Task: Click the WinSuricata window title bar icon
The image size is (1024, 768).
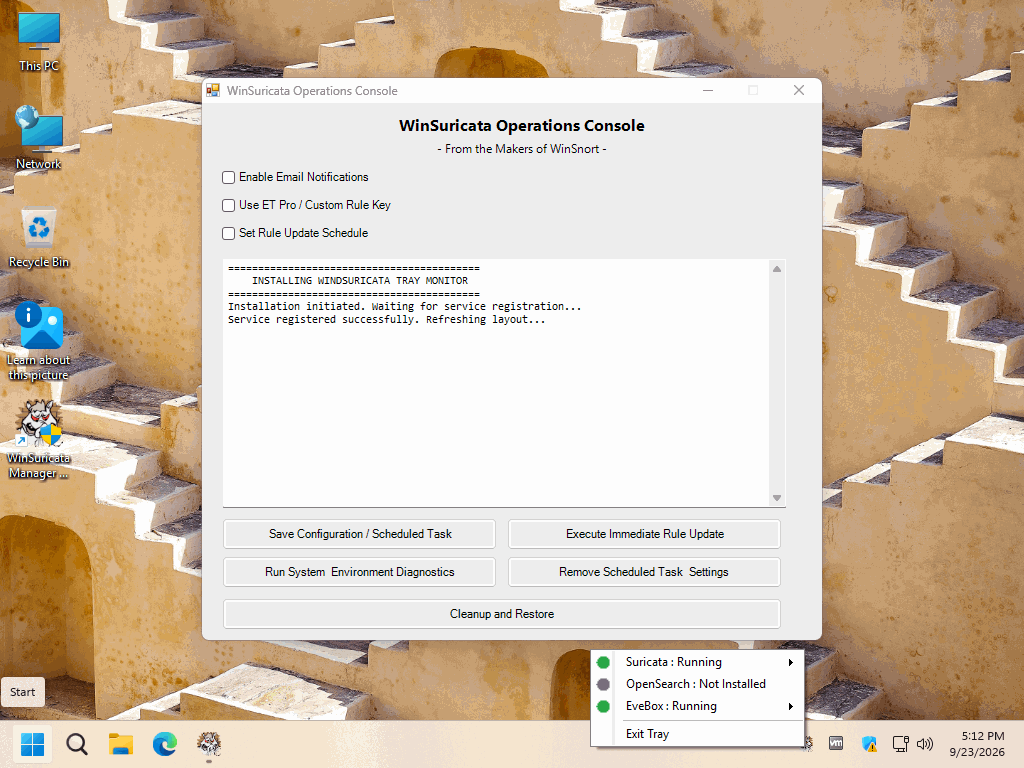Action: click(213, 91)
